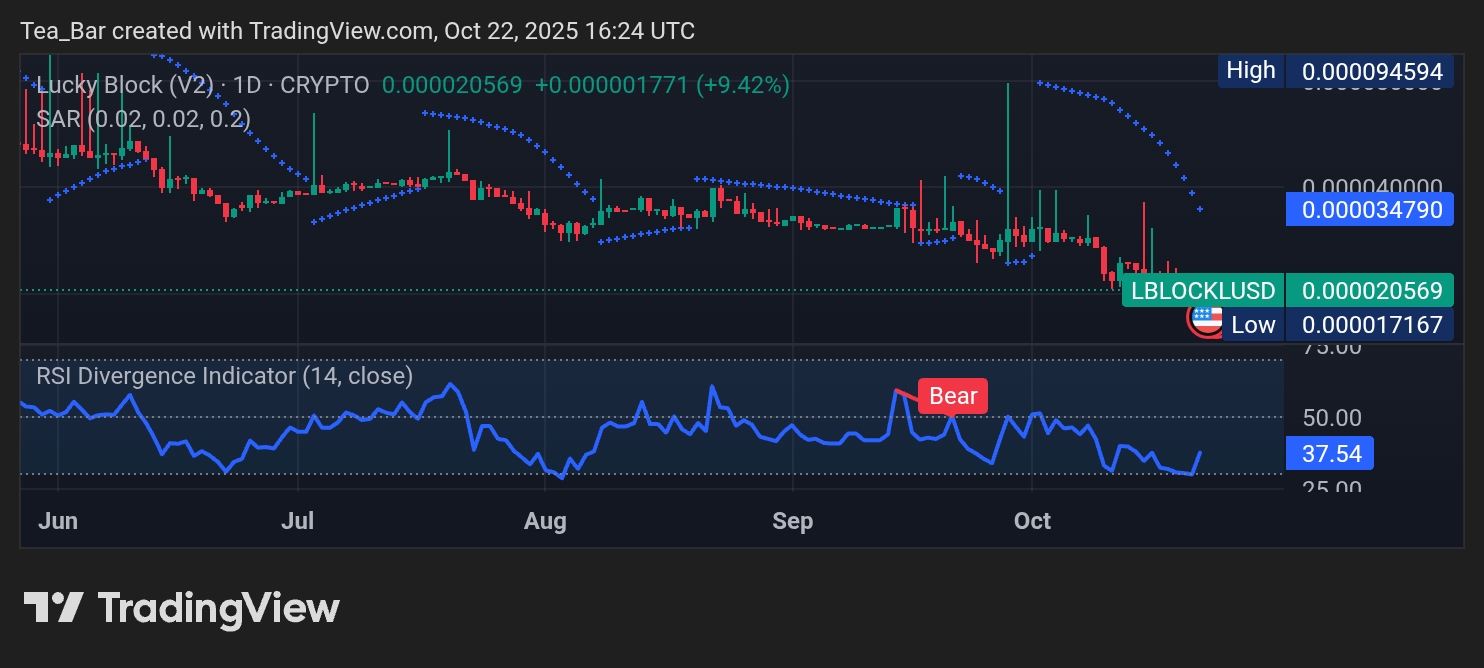Click the Jul label on time axis
Image resolution: width=1484 pixels, height=668 pixels.
tap(298, 521)
